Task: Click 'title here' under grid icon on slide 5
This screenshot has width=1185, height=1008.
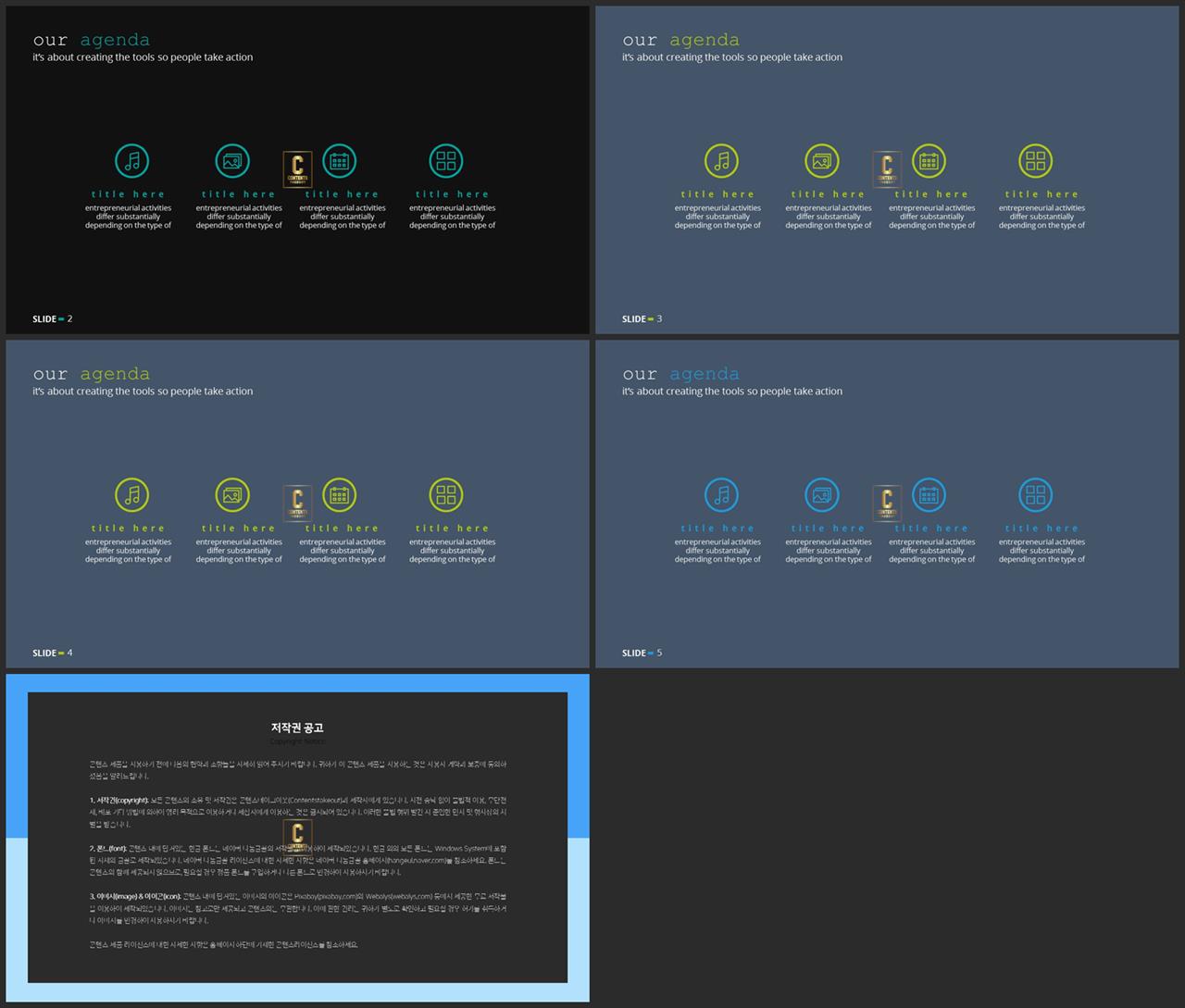Action: (1042, 529)
